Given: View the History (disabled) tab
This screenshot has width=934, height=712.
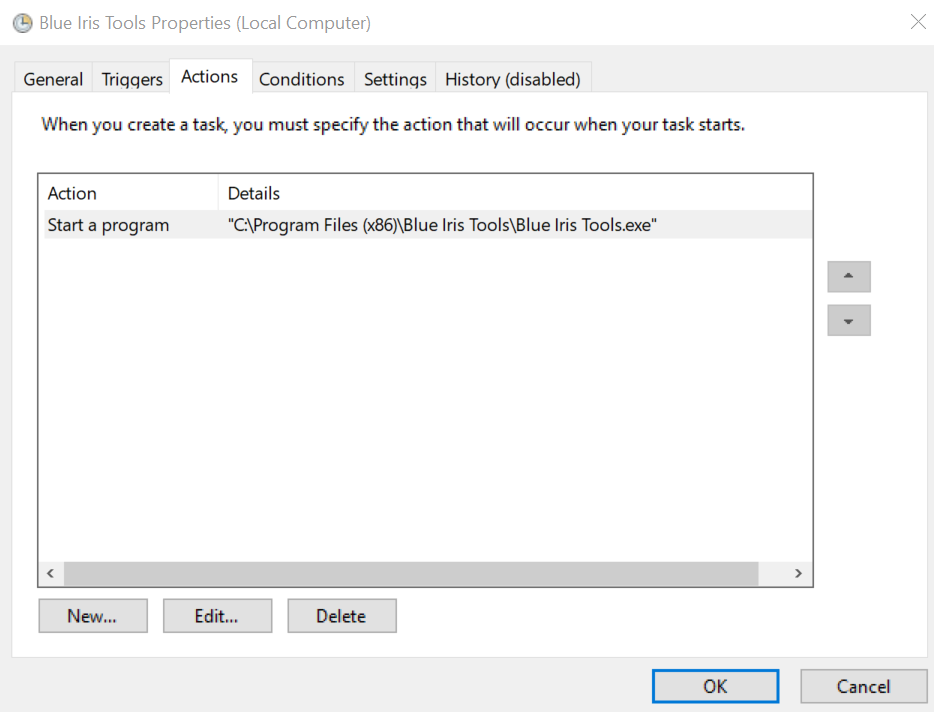Looking at the screenshot, I should (x=512, y=79).
